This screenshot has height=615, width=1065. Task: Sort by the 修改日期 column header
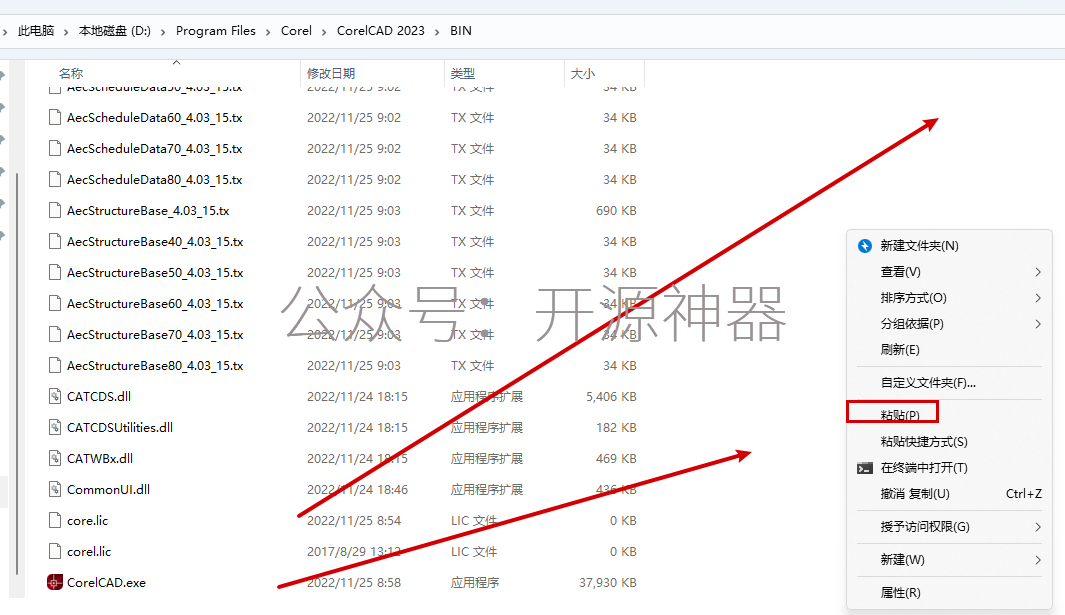[331, 73]
